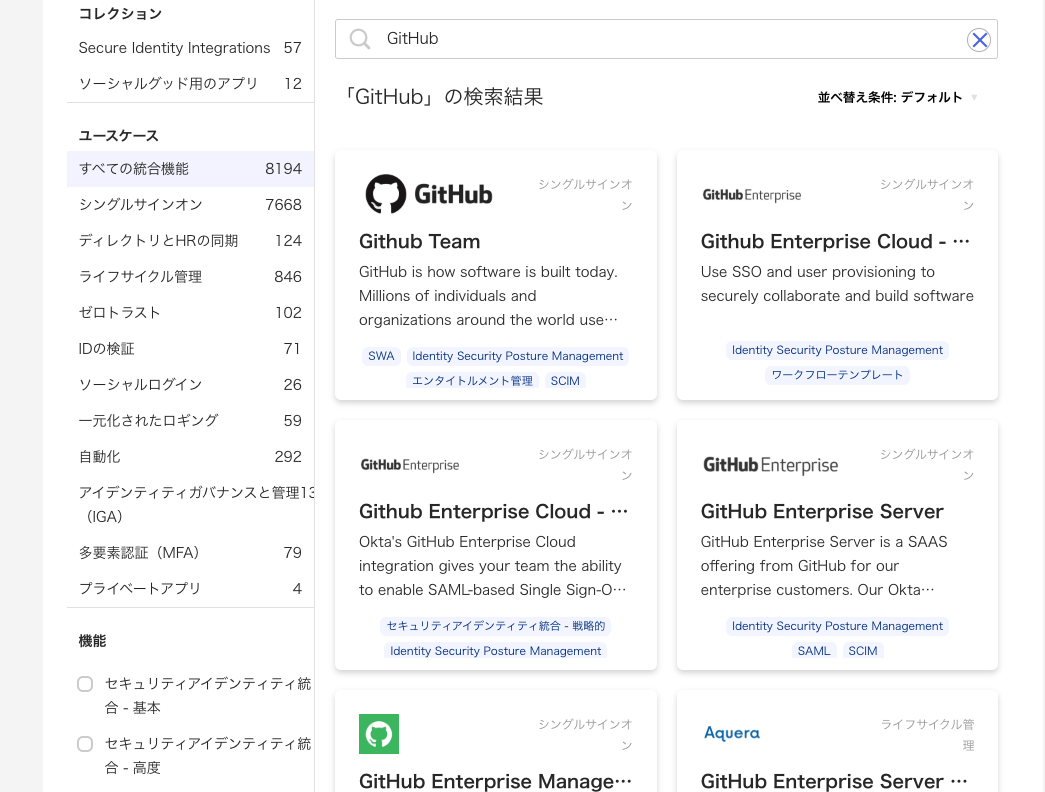Click "Okta's GitHub Enterprise Cloud" description

[x=493, y=566]
